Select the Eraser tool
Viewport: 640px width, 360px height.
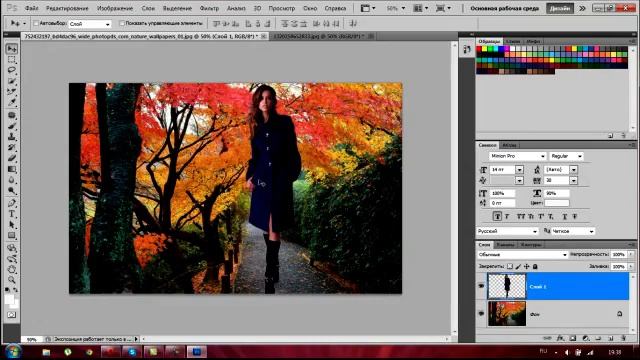pyautogui.click(x=12, y=158)
